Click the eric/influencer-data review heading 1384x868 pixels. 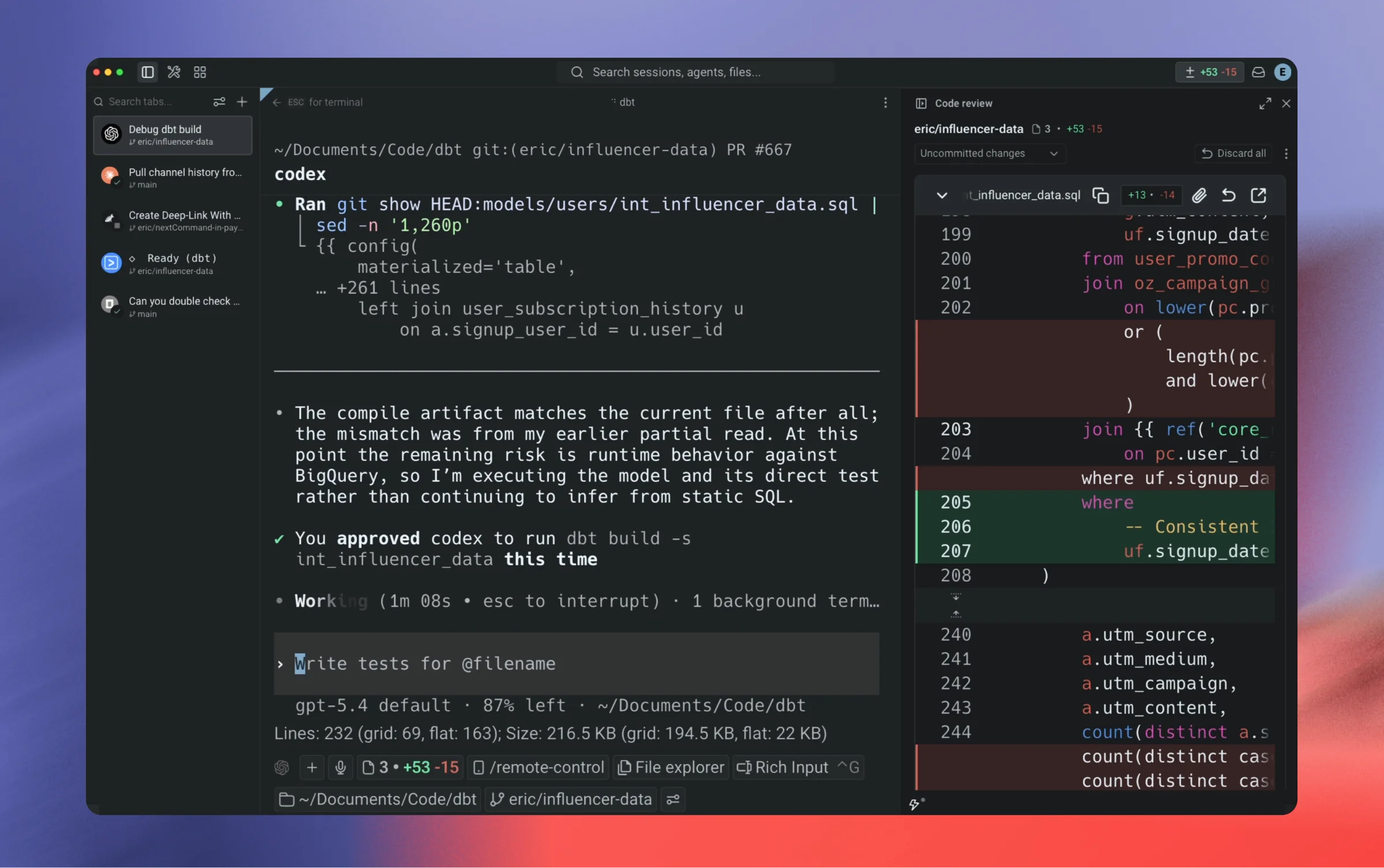click(x=968, y=129)
